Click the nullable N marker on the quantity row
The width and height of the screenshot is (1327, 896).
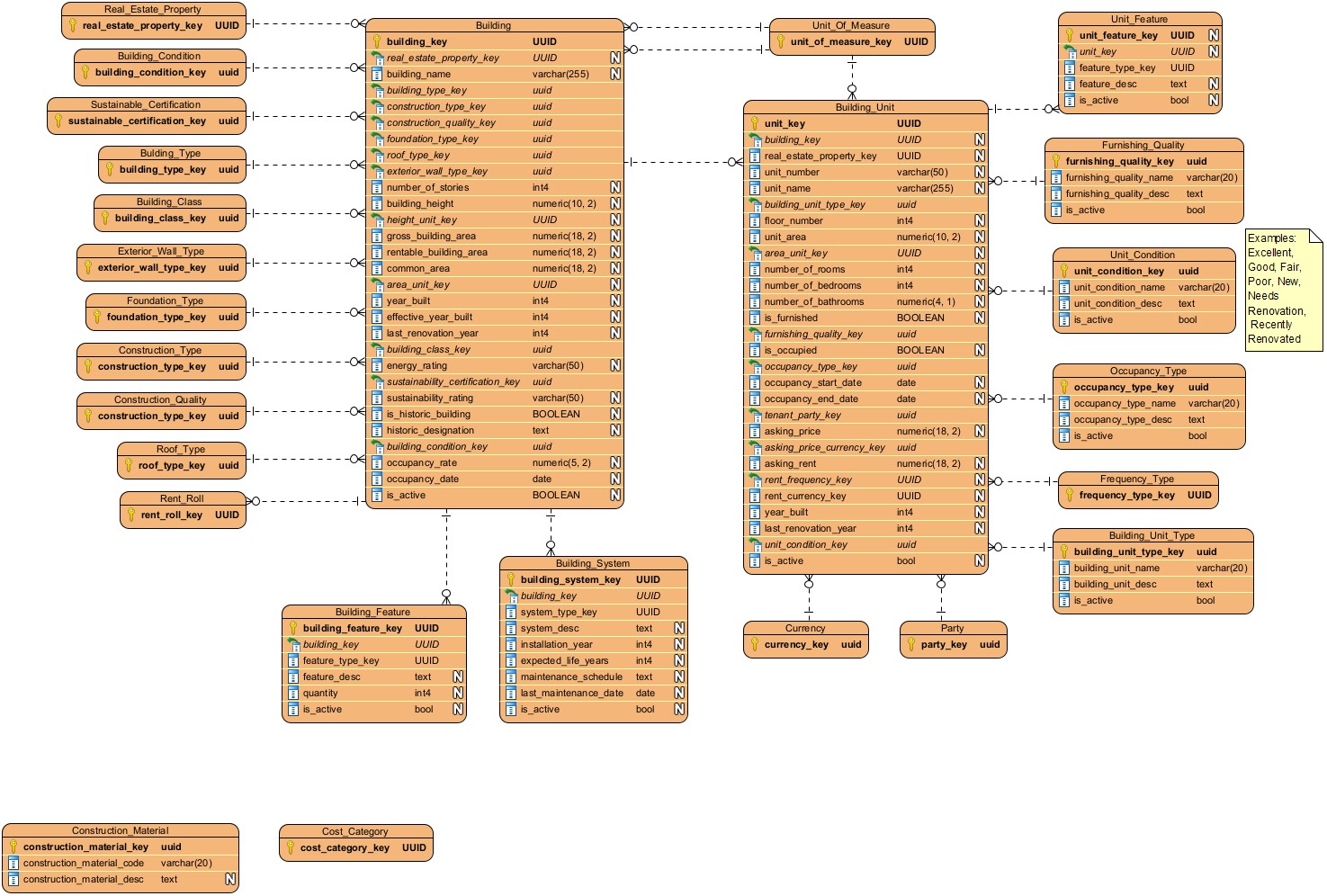(x=457, y=693)
